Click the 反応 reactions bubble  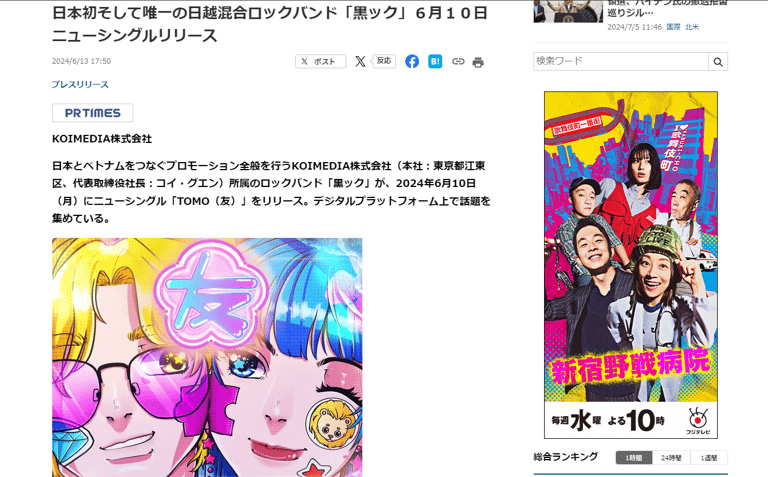coord(384,61)
